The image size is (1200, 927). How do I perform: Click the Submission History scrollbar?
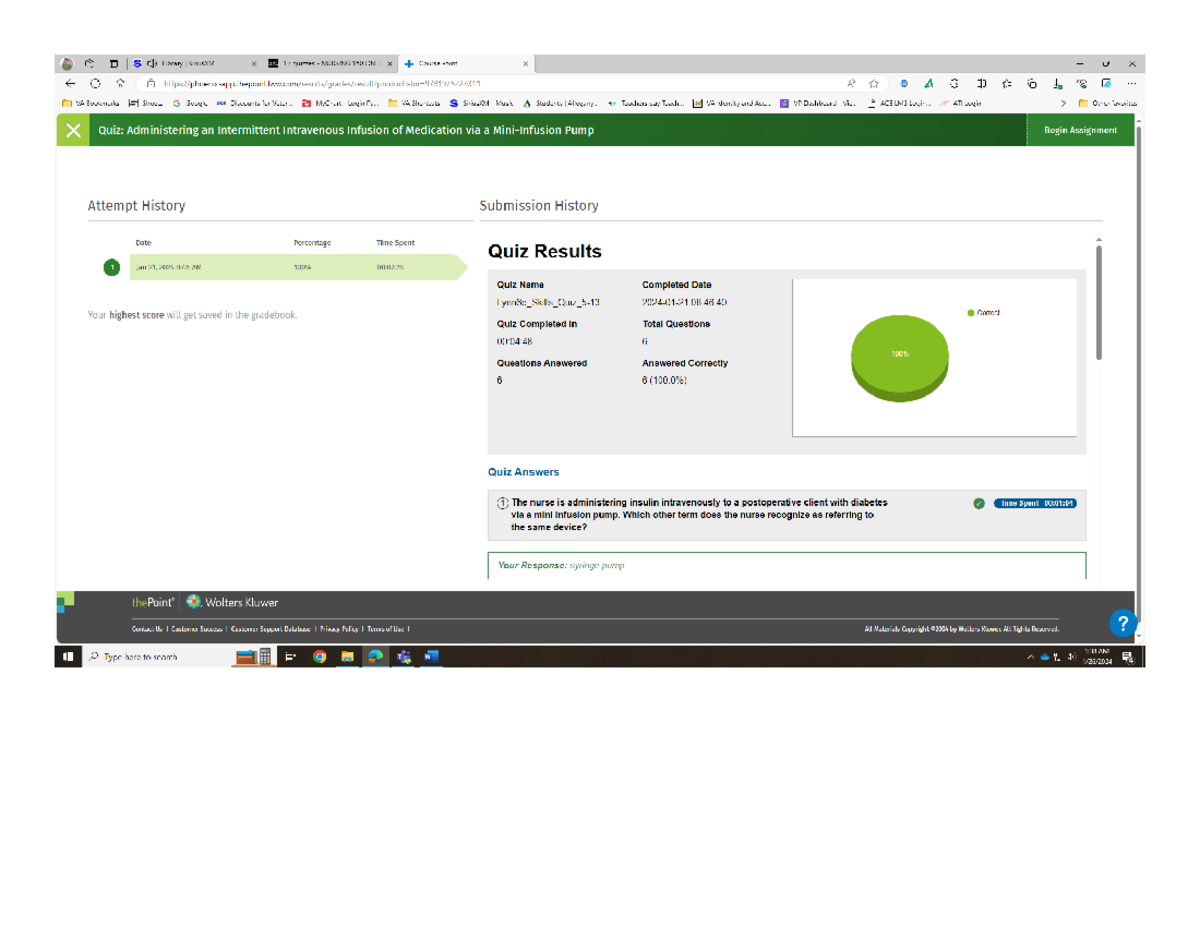pyautogui.click(x=1097, y=300)
